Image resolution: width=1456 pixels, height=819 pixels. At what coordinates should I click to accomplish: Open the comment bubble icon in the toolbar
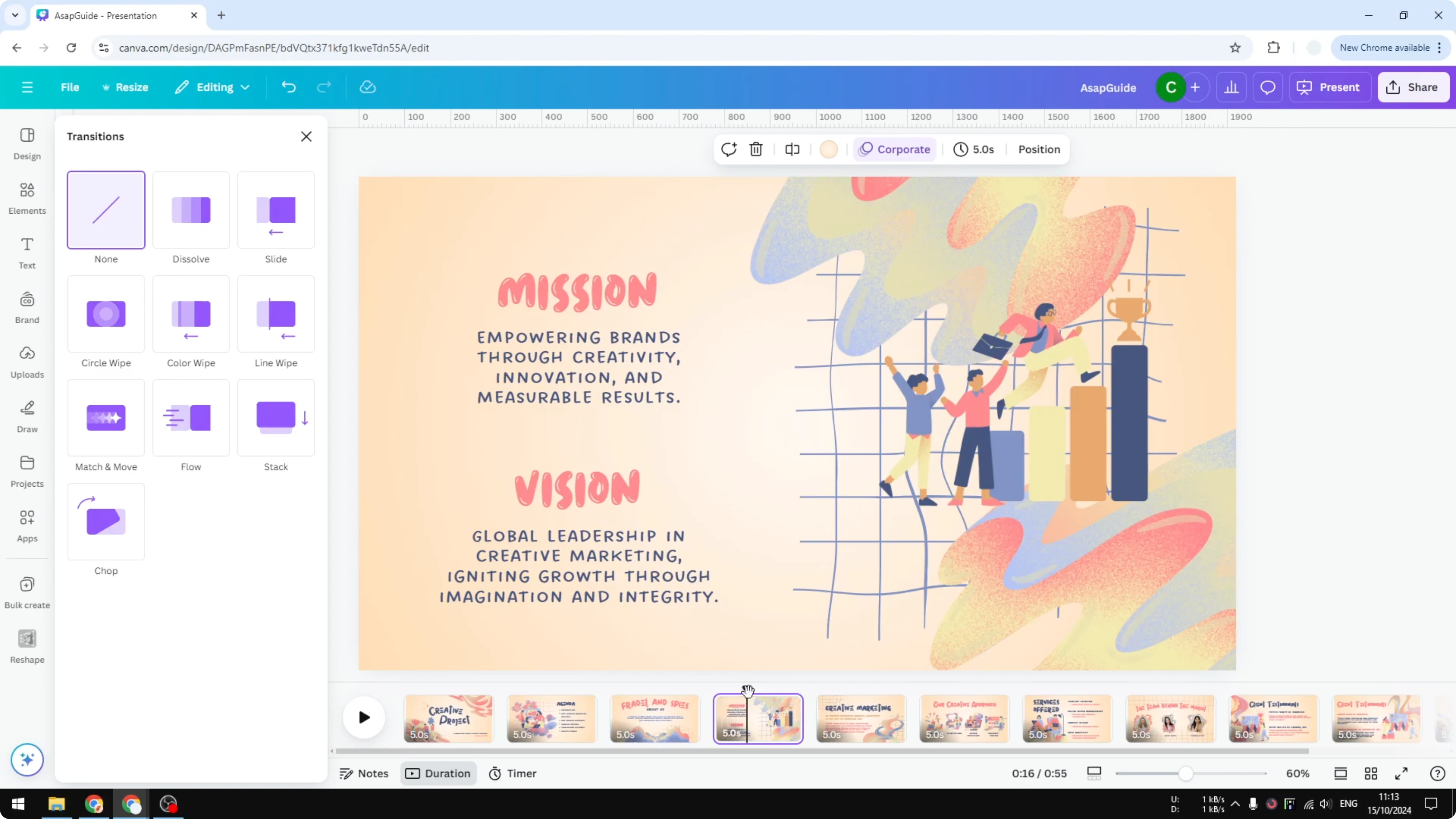[x=1268, y=87]
